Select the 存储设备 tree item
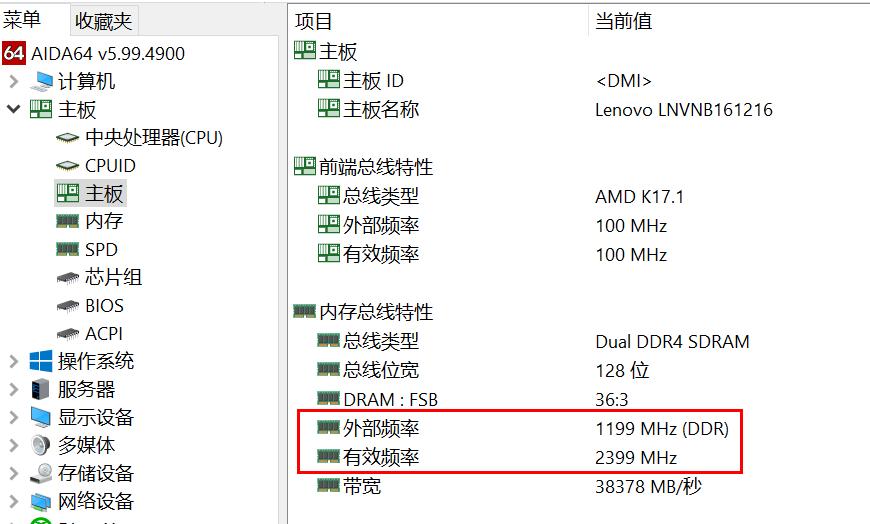The image size is (870, 524). pos(95,473)
